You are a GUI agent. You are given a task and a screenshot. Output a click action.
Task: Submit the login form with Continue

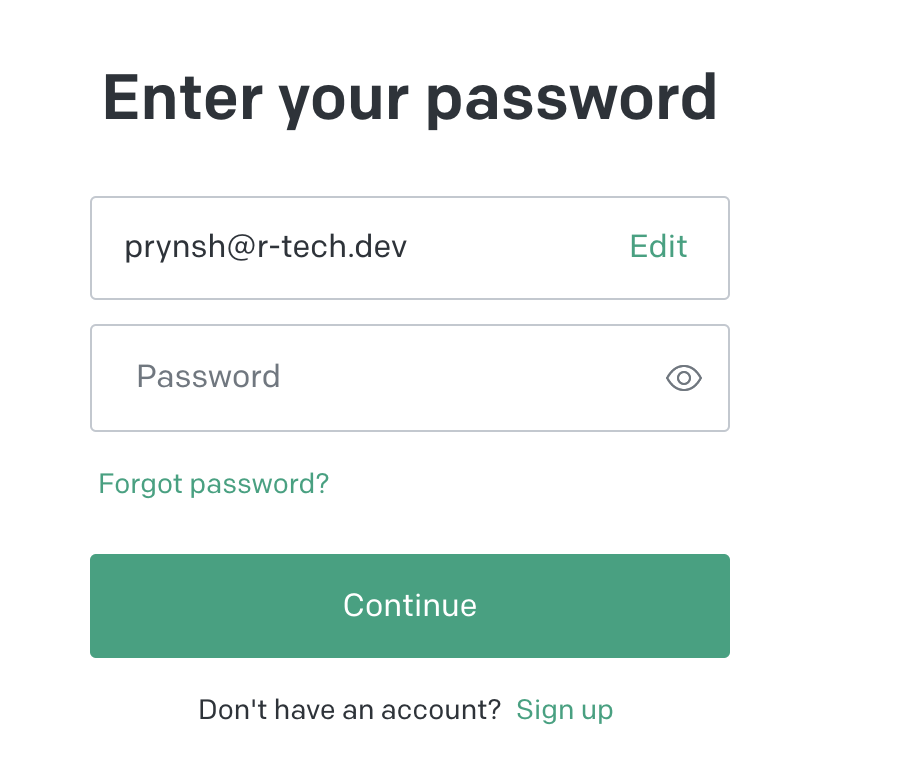click(410, 606)
